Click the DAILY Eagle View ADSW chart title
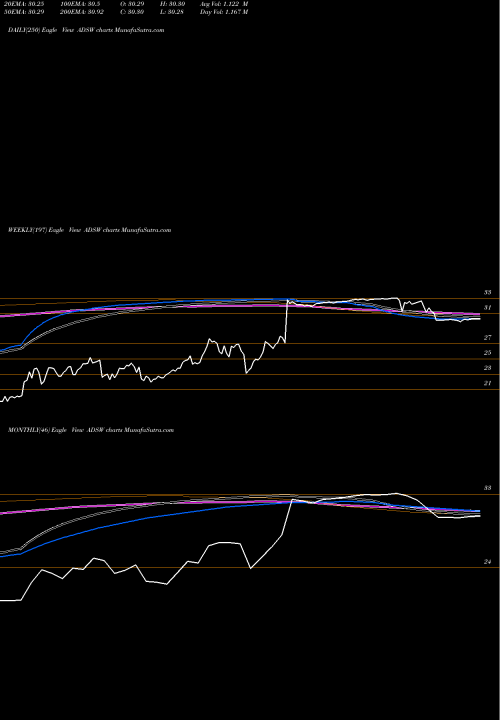Image resolution: width=500 pixels, height=720 pixels. (x=86, y=30)
